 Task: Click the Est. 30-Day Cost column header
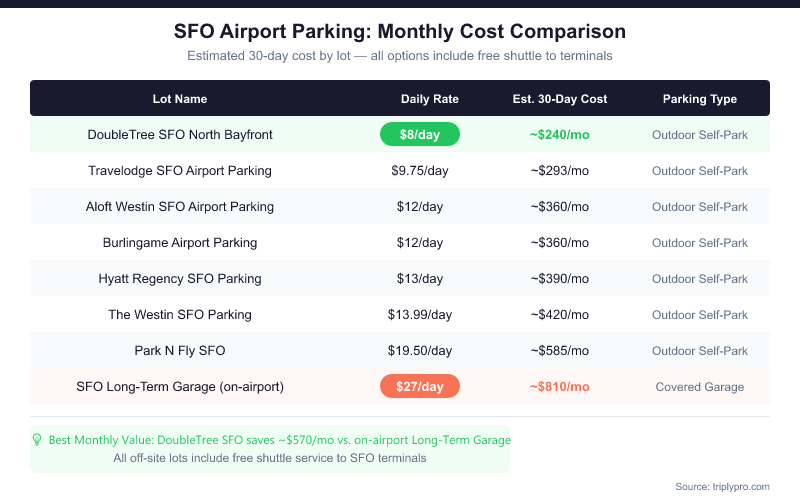tap(560, 99)
